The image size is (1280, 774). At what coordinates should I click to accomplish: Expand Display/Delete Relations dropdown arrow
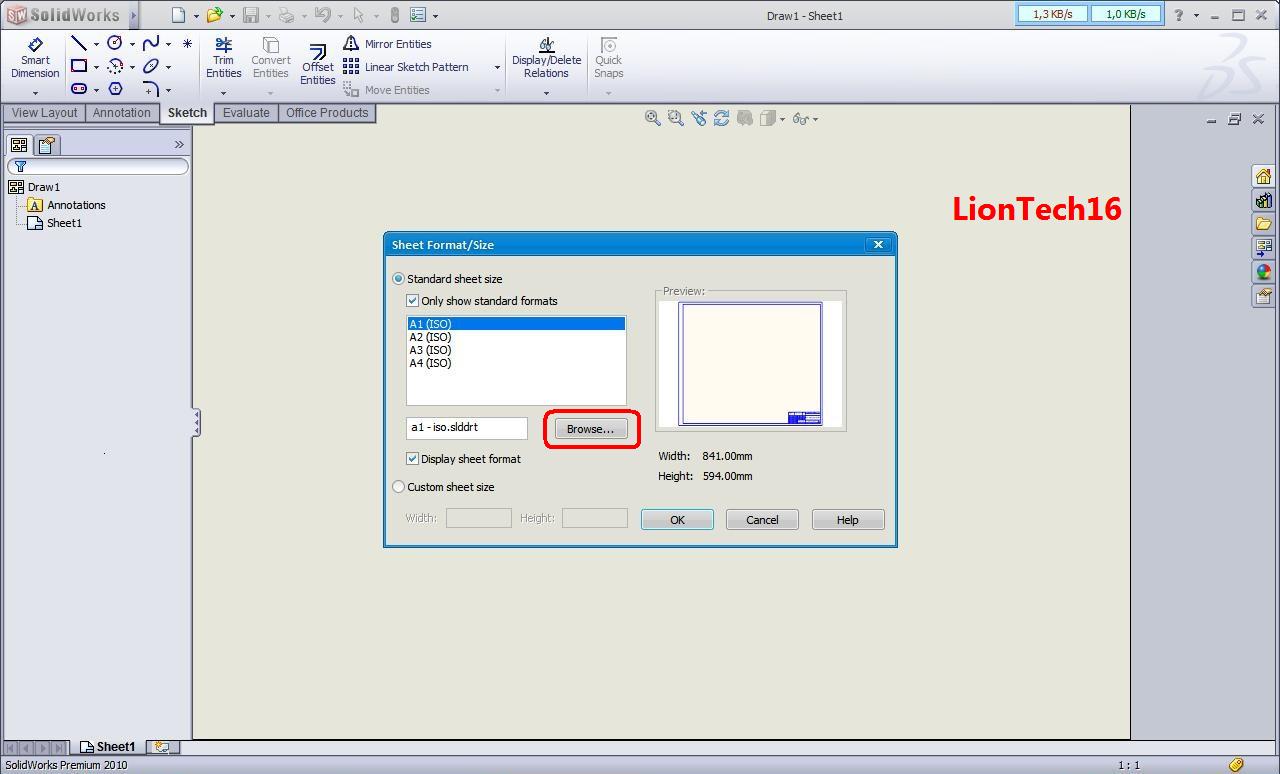tap(546, 93)
